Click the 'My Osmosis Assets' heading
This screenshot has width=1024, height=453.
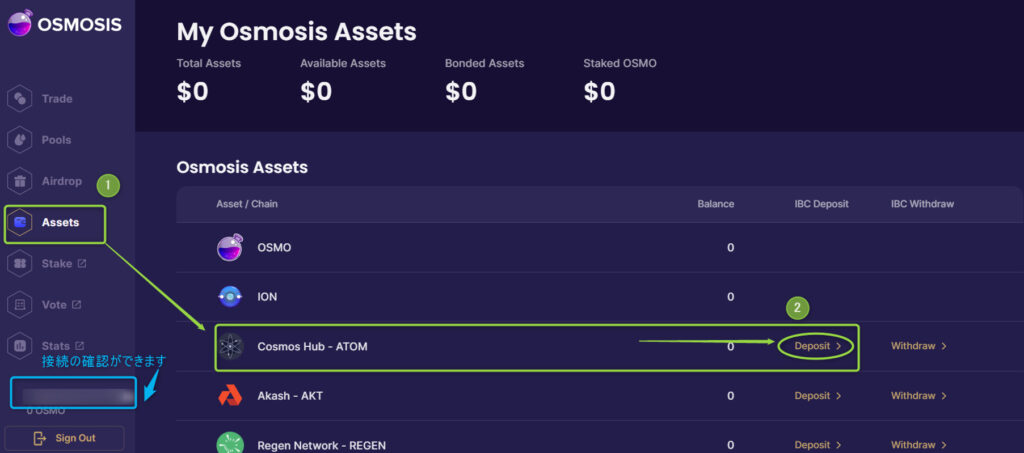click(296, 32)
